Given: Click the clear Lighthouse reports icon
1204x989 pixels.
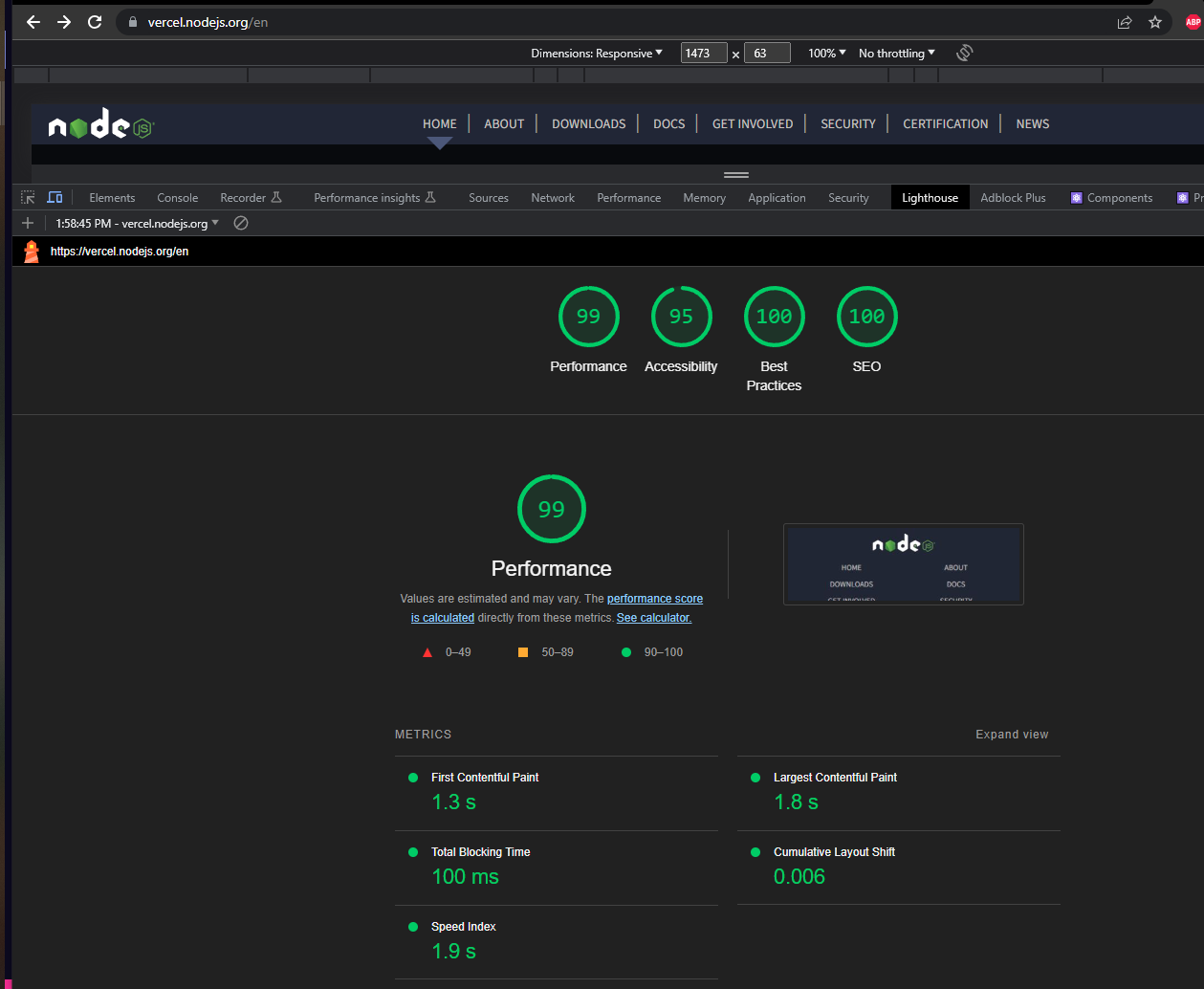Looking at the screenshot, I should [x=240, y=223].
